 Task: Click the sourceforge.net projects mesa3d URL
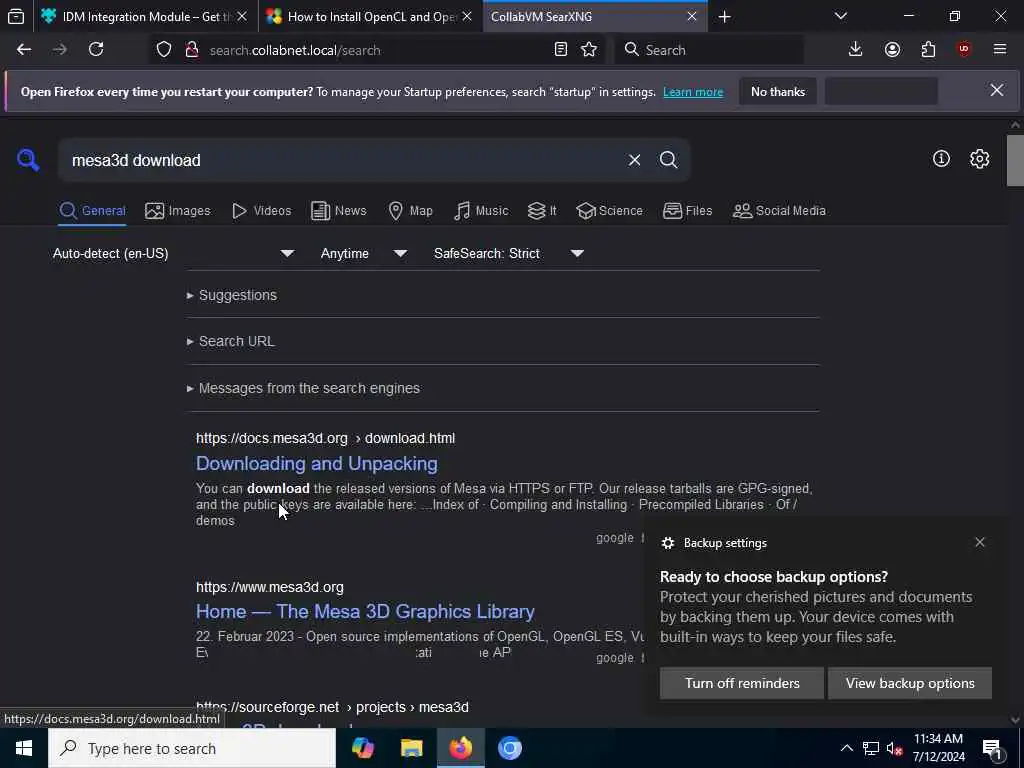332,707
